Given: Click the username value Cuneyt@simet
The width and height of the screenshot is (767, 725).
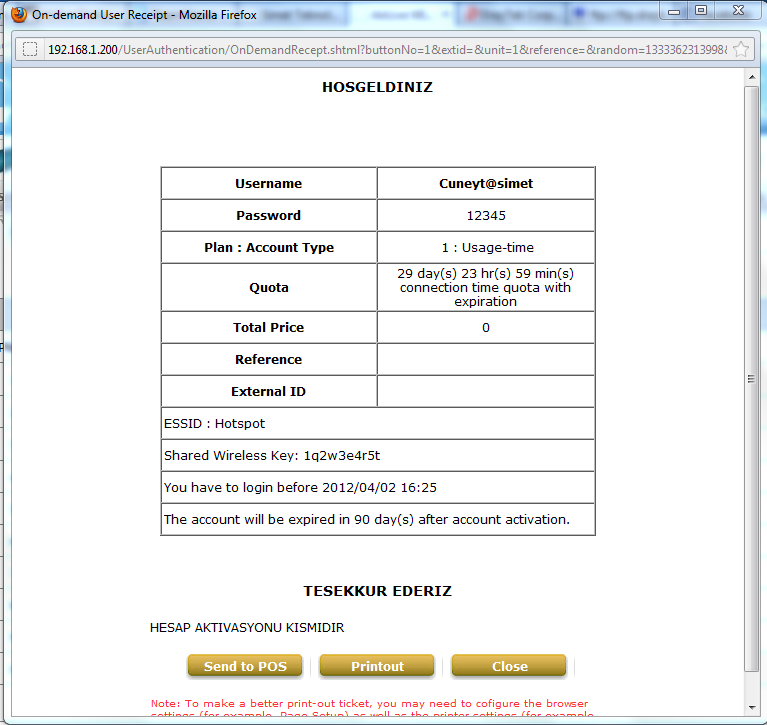Looking at the screenshot, I should point(485,184).
